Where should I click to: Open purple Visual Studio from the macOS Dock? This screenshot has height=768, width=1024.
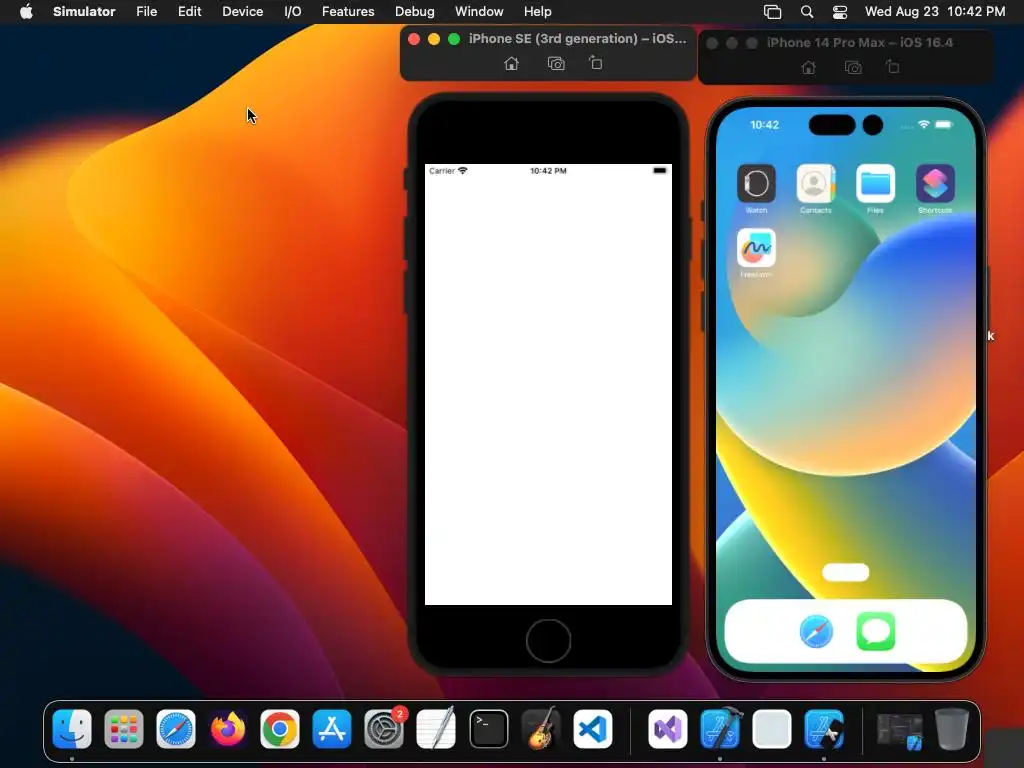[x=667, y=728]
